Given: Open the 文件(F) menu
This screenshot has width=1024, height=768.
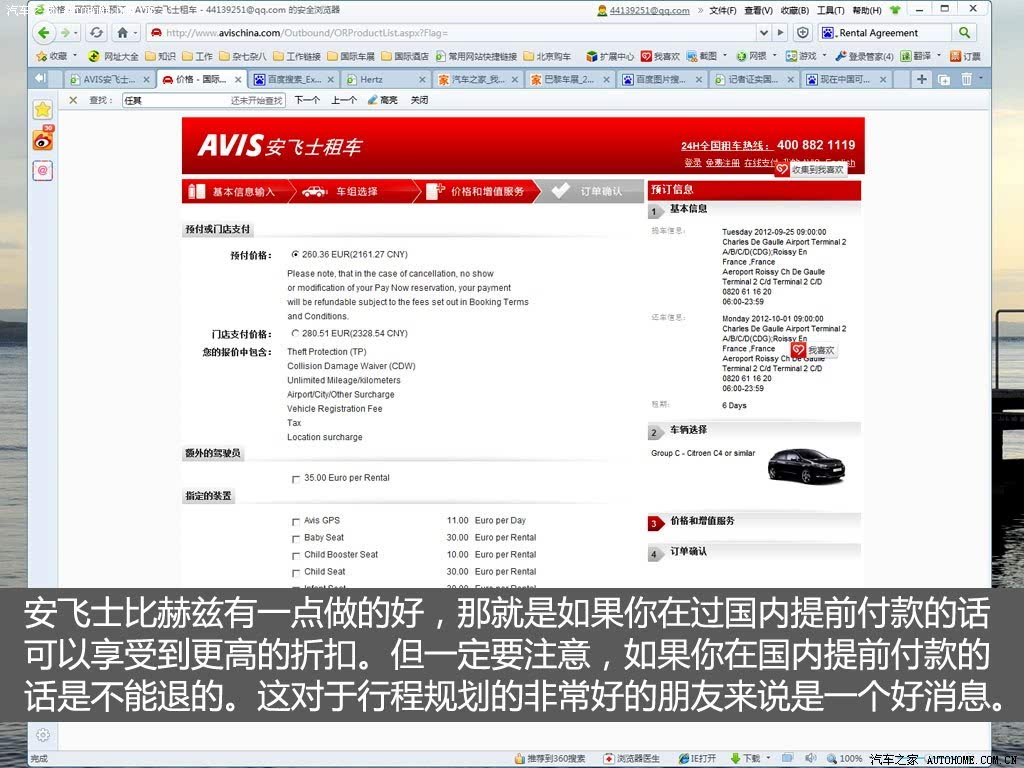Looking at the screenshot, I should point(723,10).
